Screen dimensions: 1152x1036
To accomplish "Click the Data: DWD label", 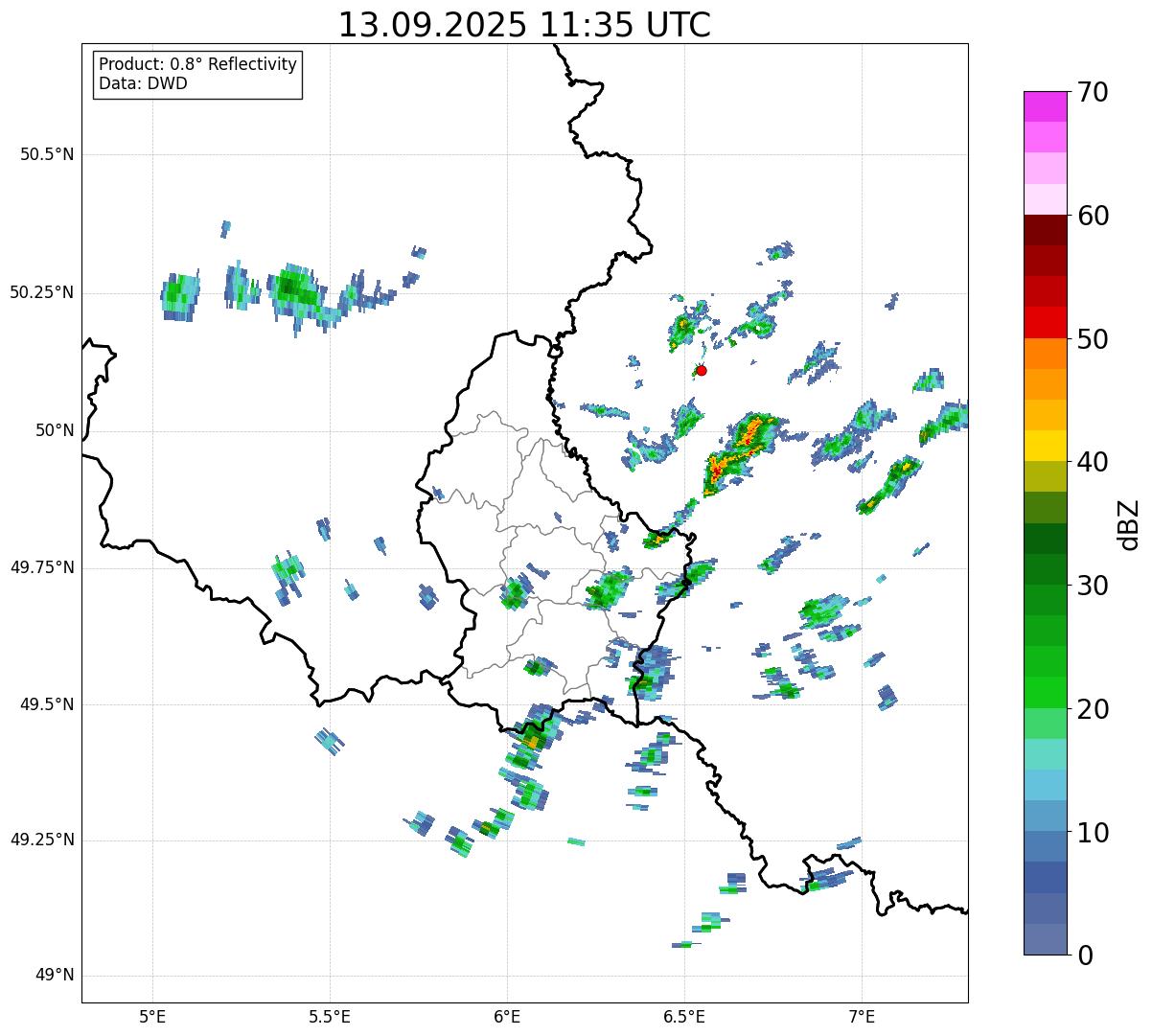I will coord(143,83).
